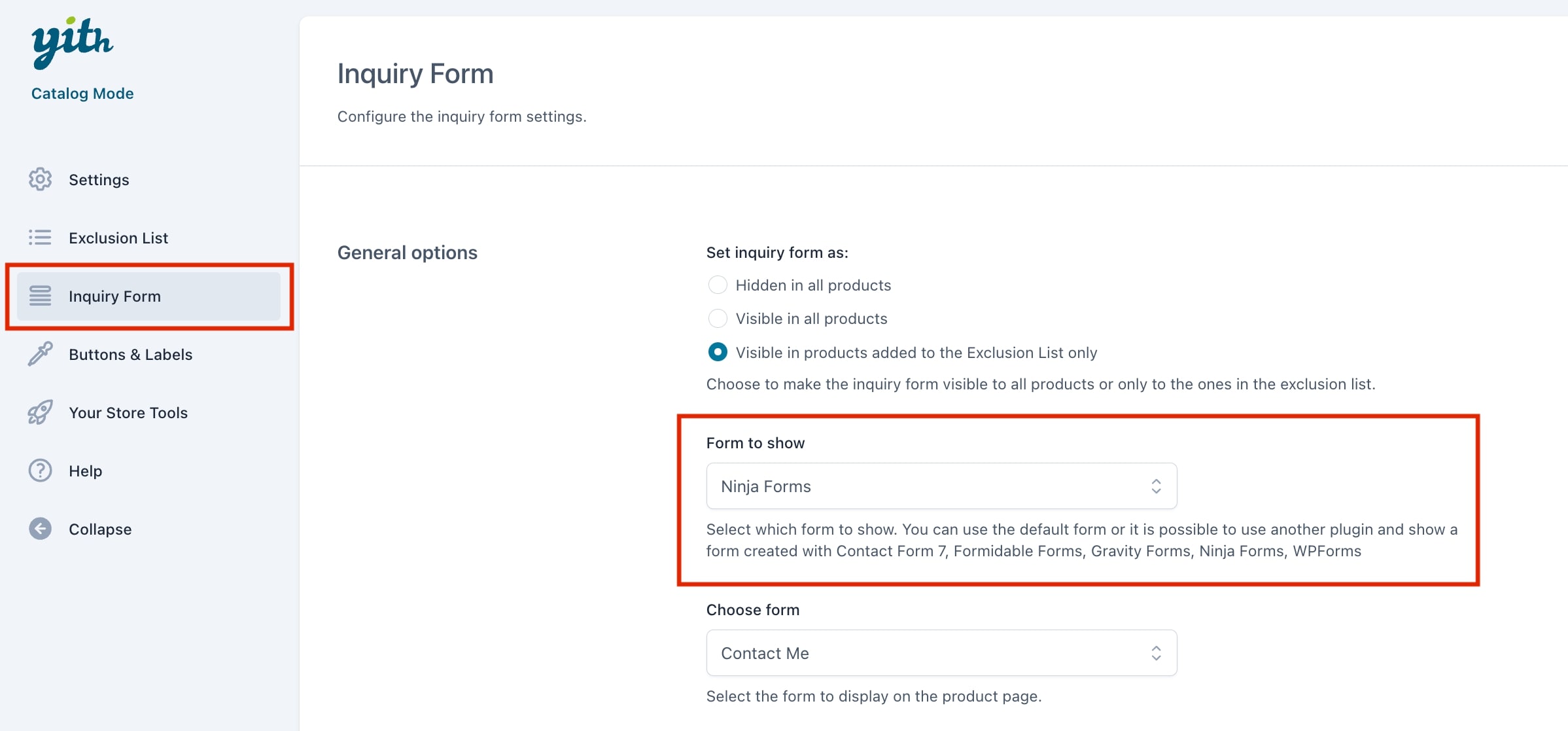Viewport: 1568px width, 731px height.
Task: Click the 'Choose form' label
Action: (x=753, y=610)
